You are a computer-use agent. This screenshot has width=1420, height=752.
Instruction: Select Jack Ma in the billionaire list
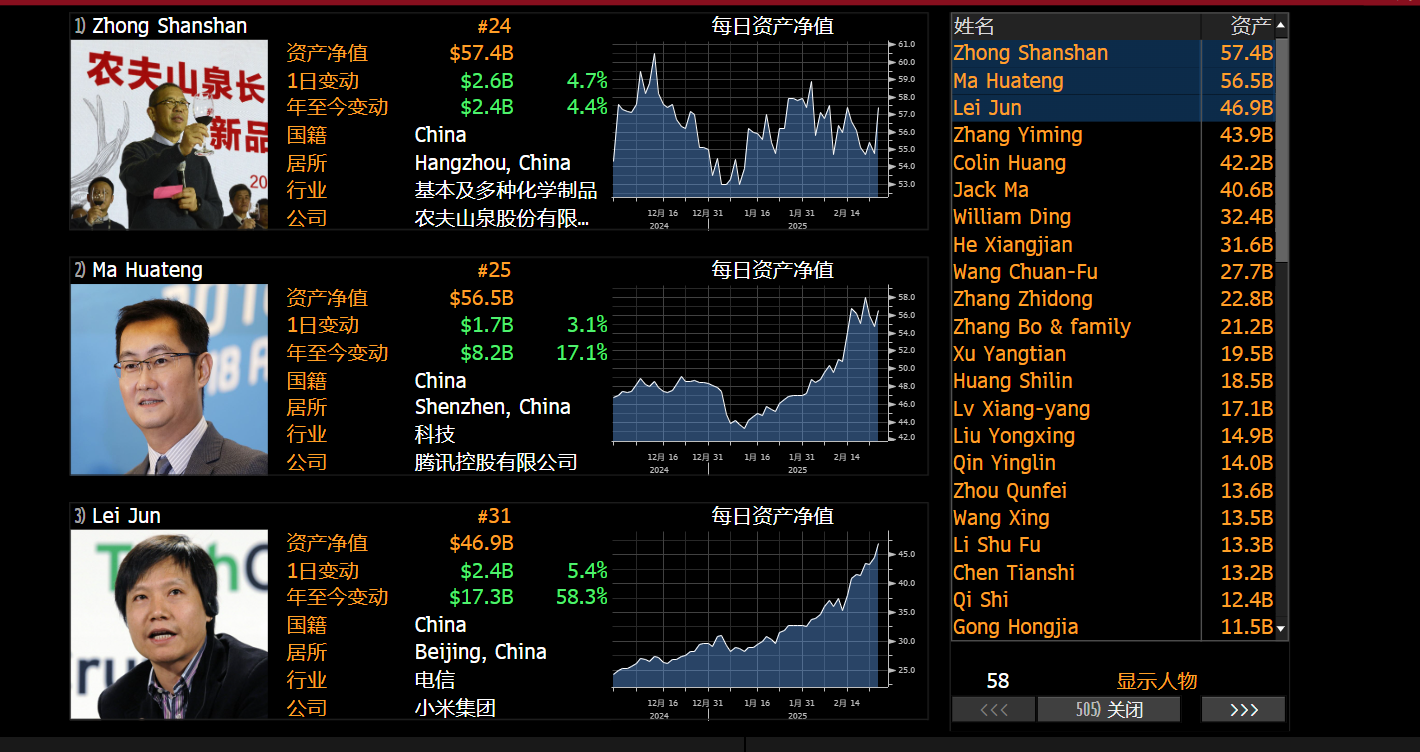(990, 190)
